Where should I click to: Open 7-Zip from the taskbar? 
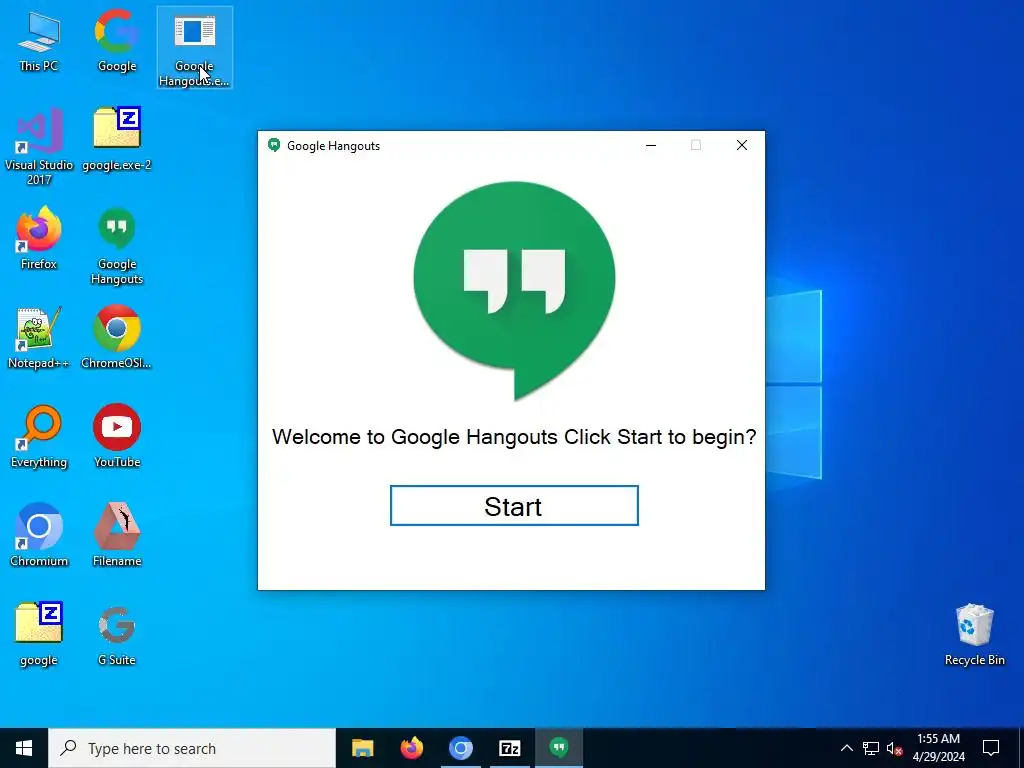(509, 748)
